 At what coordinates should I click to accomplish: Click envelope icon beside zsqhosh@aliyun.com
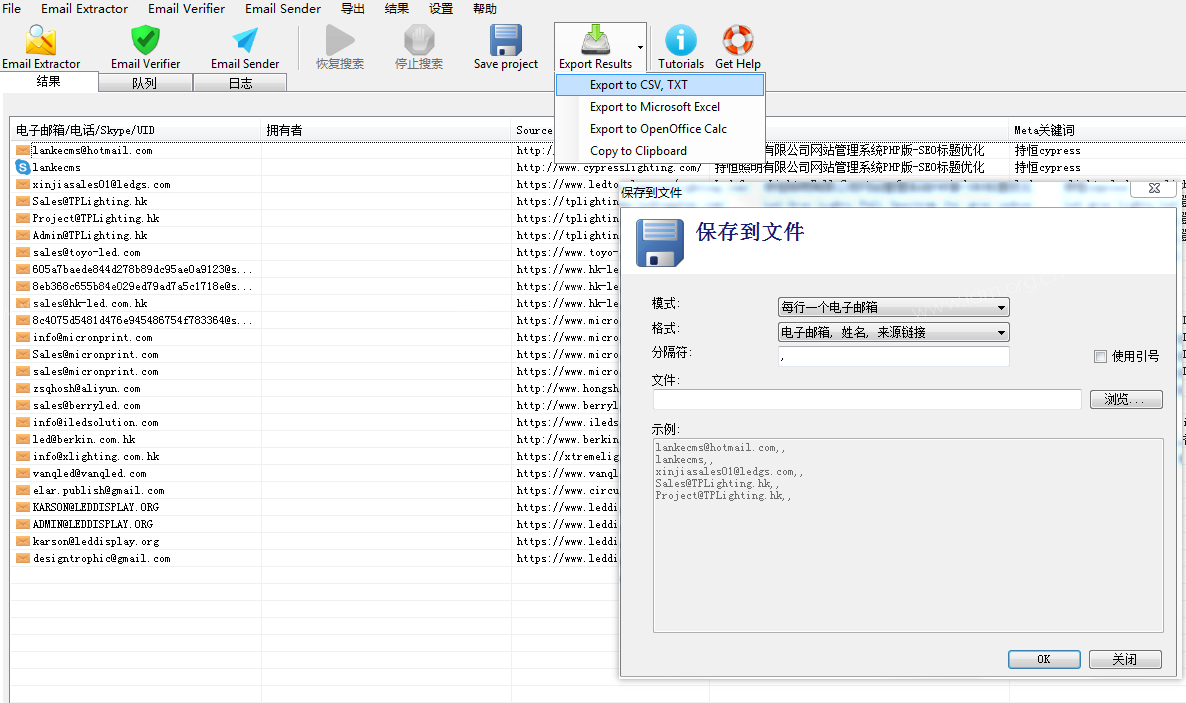point(23,388)
